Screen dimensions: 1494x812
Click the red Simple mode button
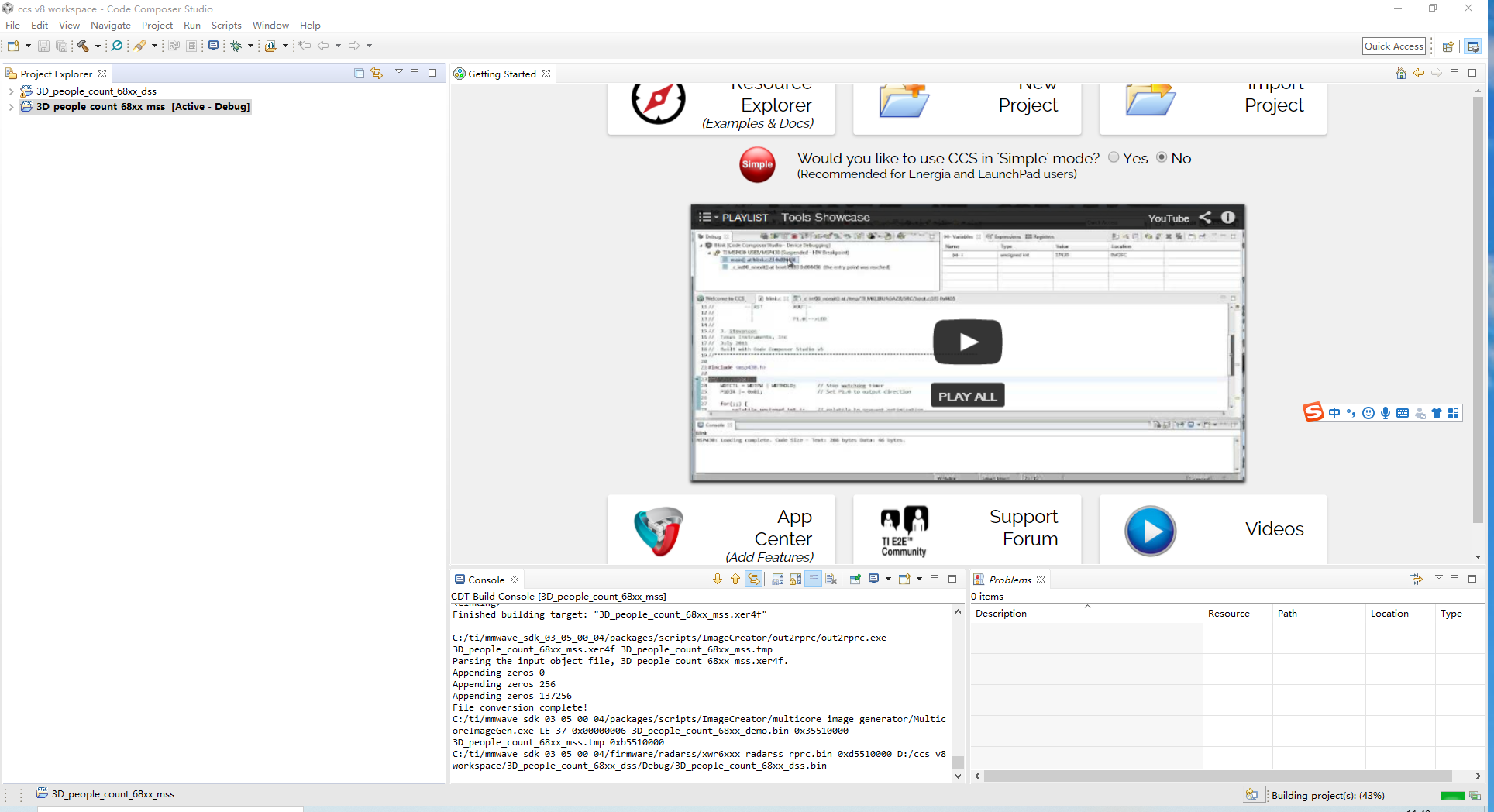757,164
